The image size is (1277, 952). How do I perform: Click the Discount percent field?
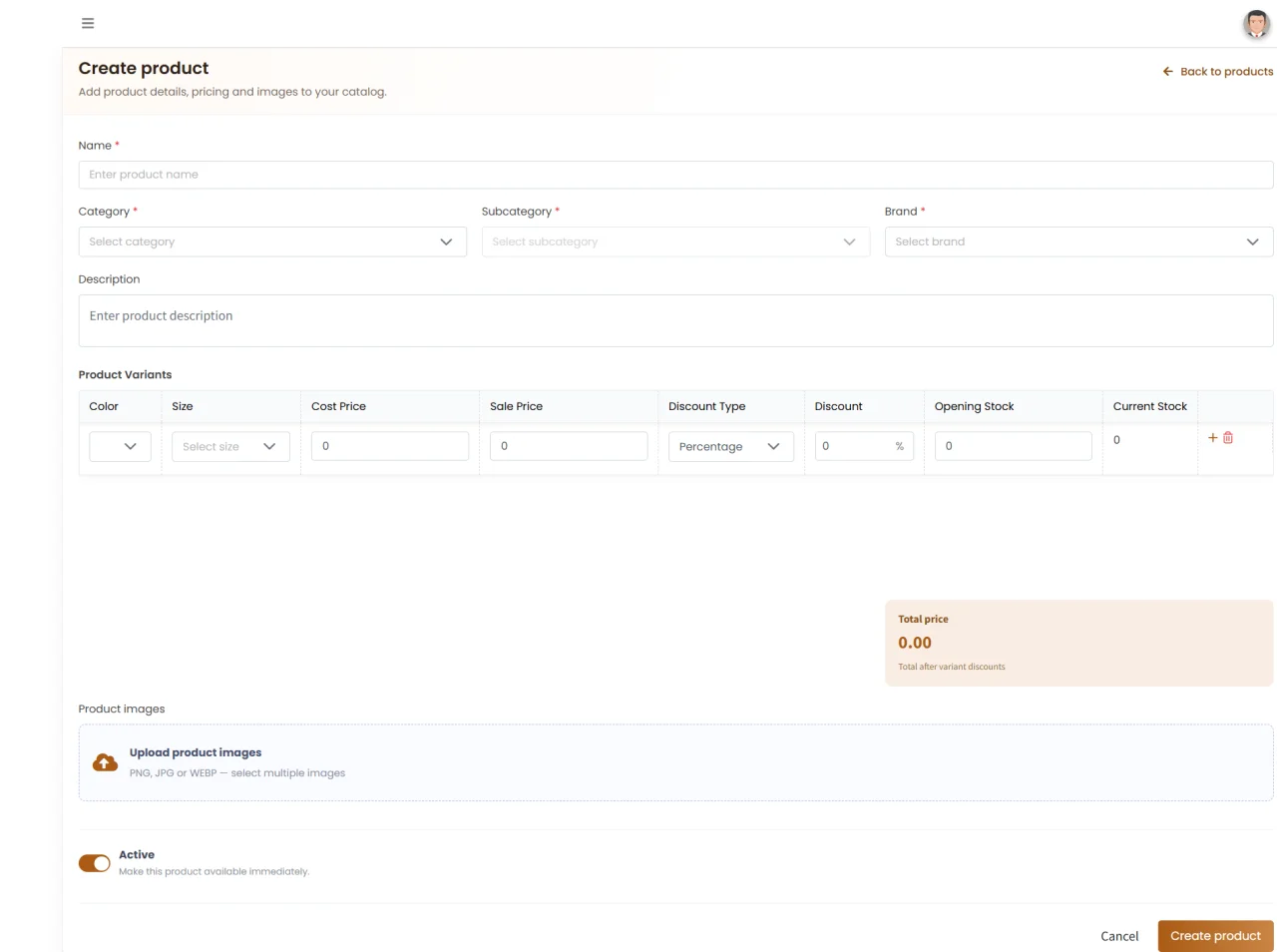point(864,446)
